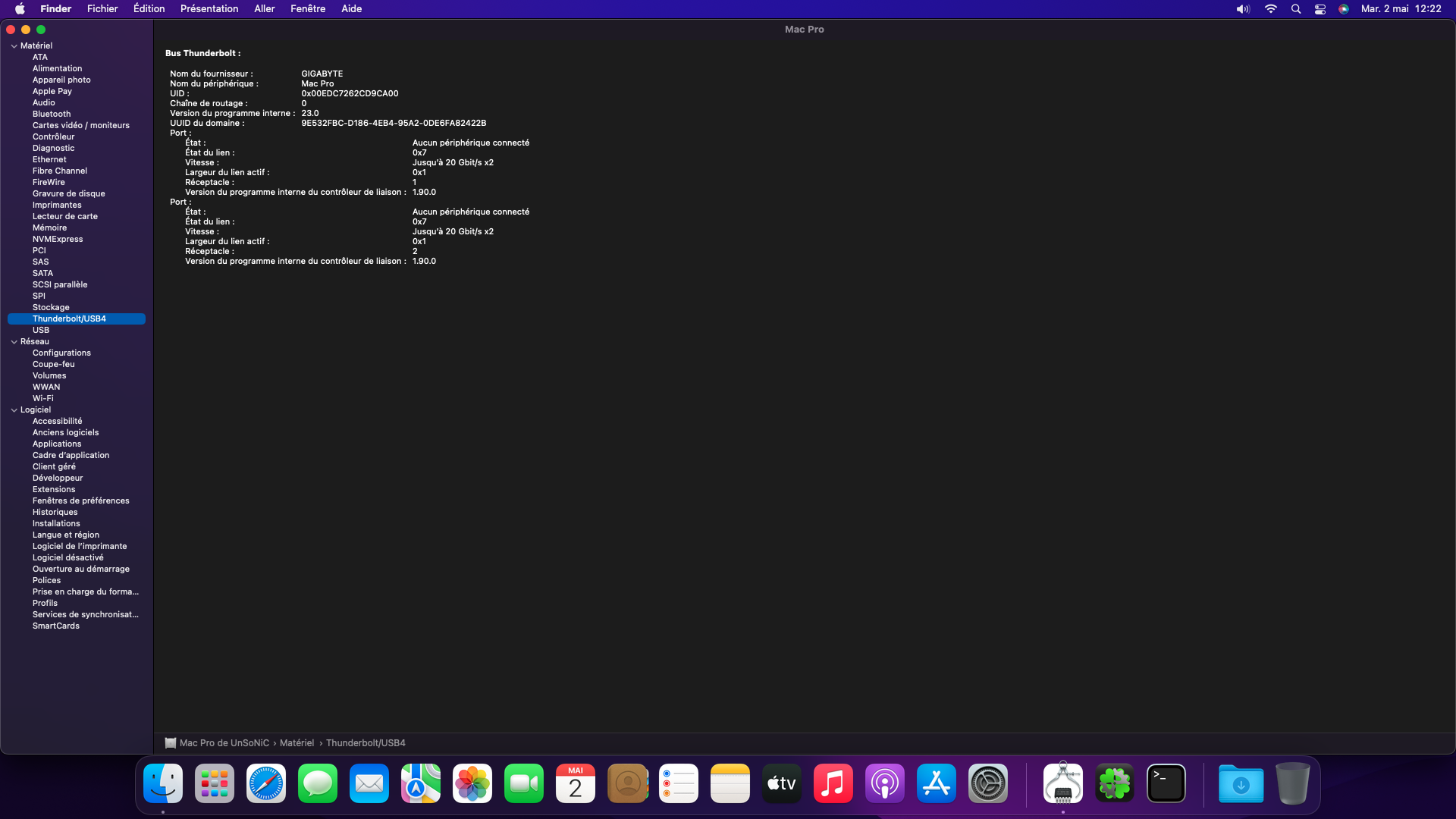The width and height of the screenshot is (1456, 819).
Task: Open System Preferences from the dock
Action: [987, 783]
